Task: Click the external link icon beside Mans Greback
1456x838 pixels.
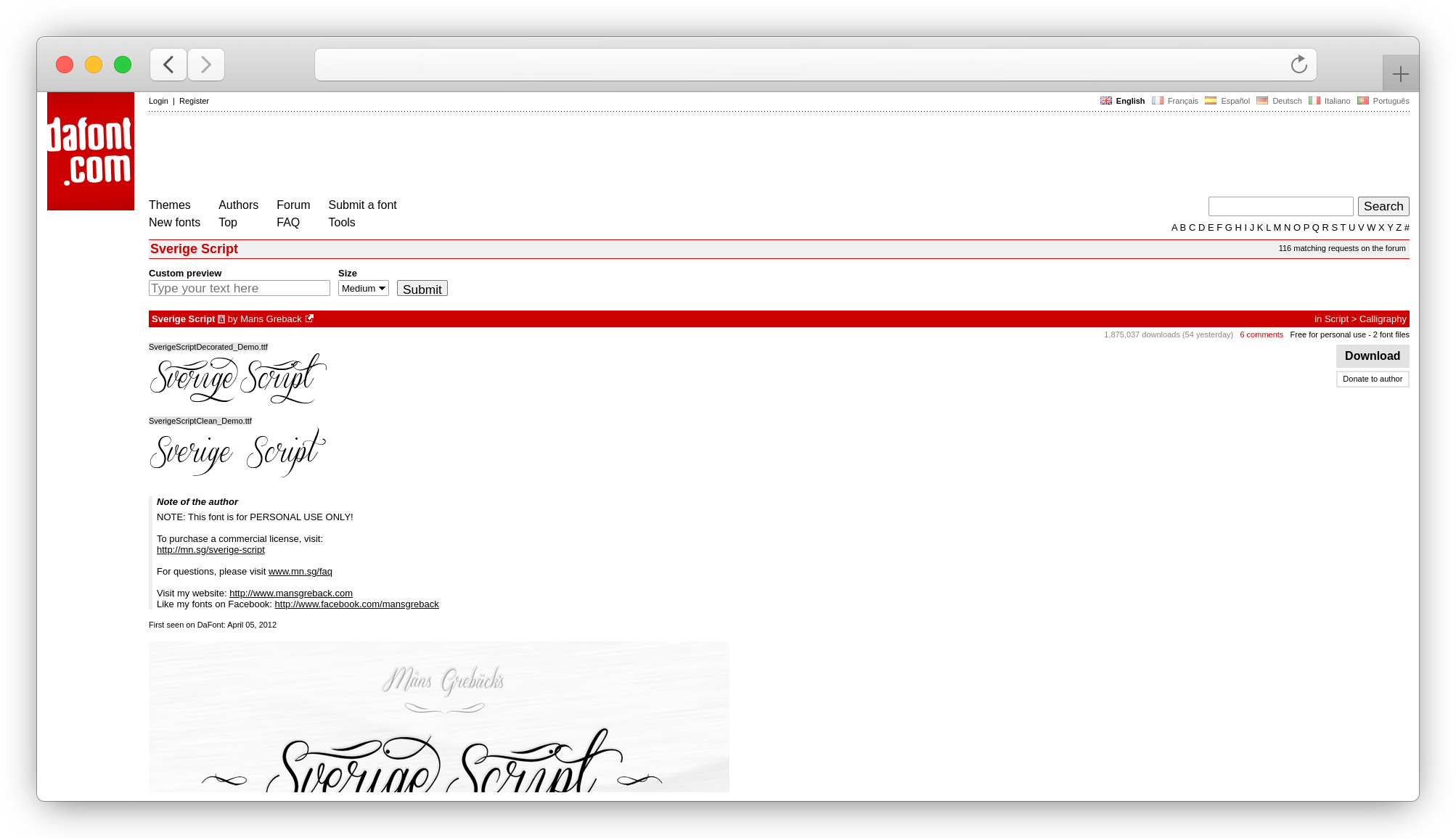Action: point(309,319)
